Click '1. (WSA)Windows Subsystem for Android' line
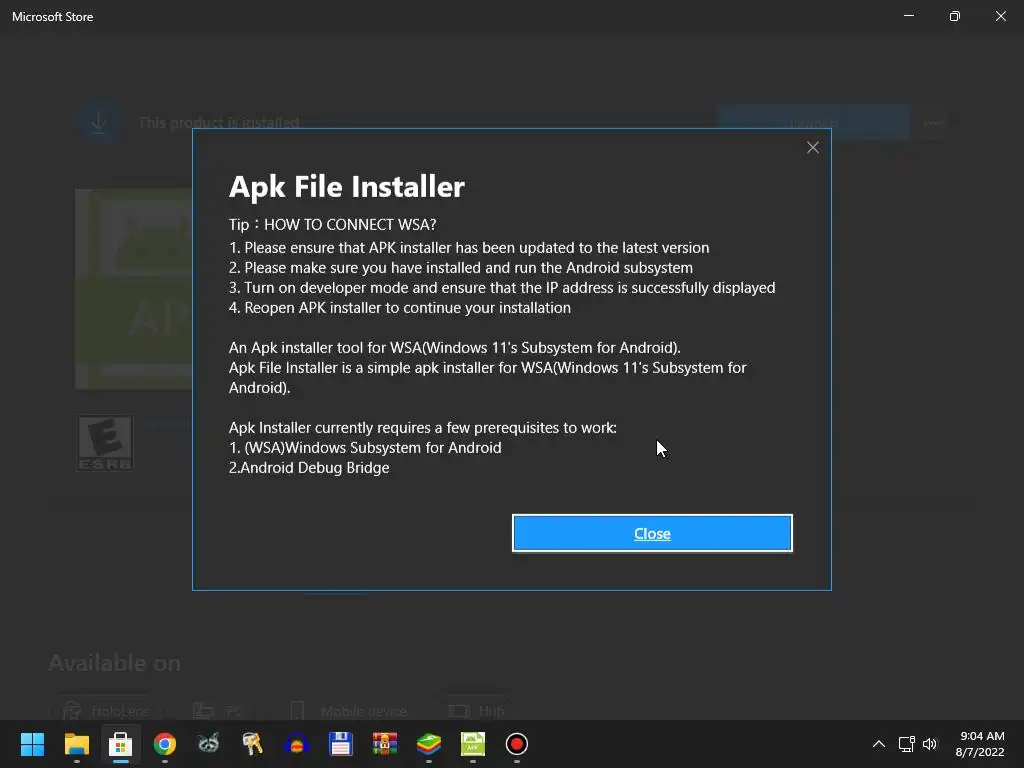The image size is (1024, 768). tap(365, 447)
